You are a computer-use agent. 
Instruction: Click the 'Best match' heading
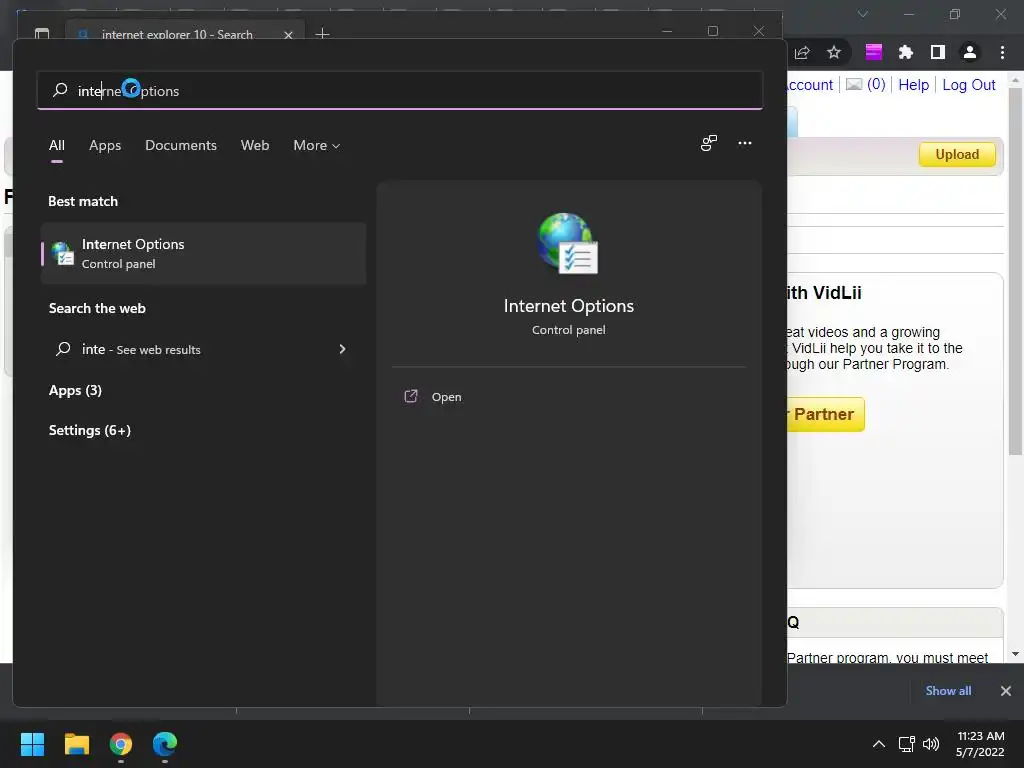83,201
